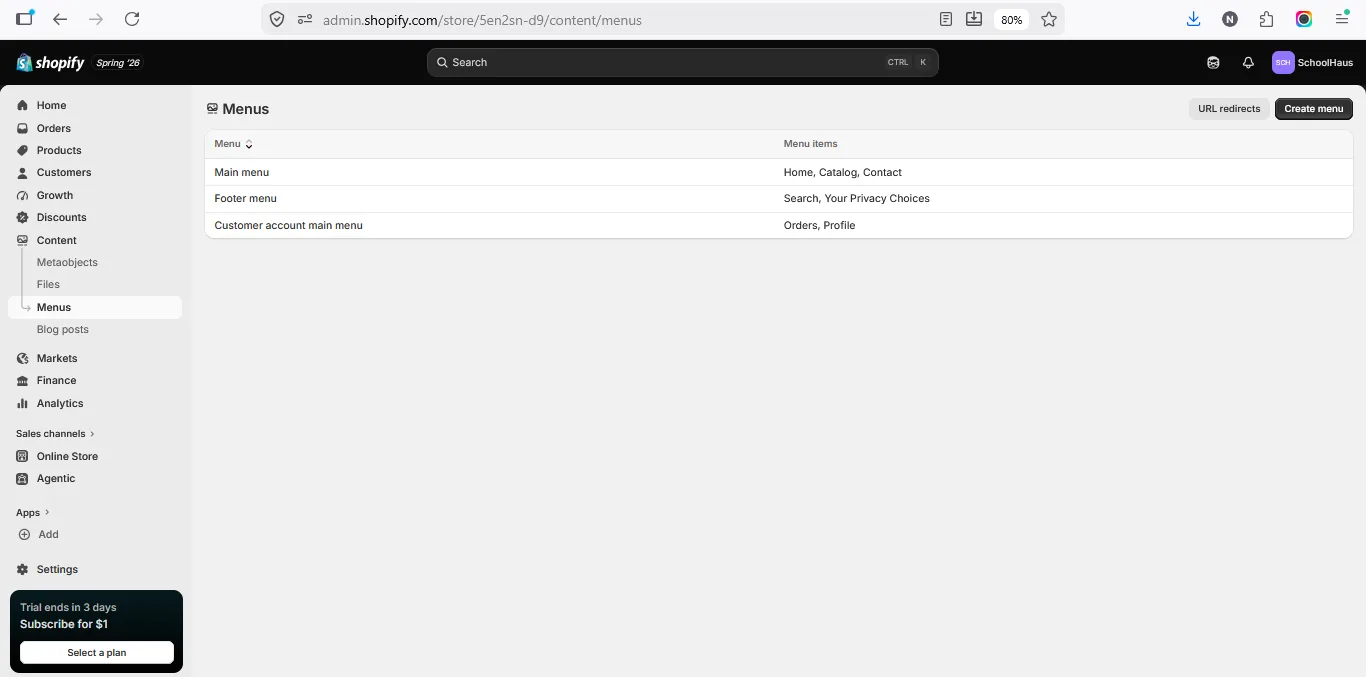The image size is (1366, 677).
Task: Expand the Apps section
Action: (x=32, y=512)
